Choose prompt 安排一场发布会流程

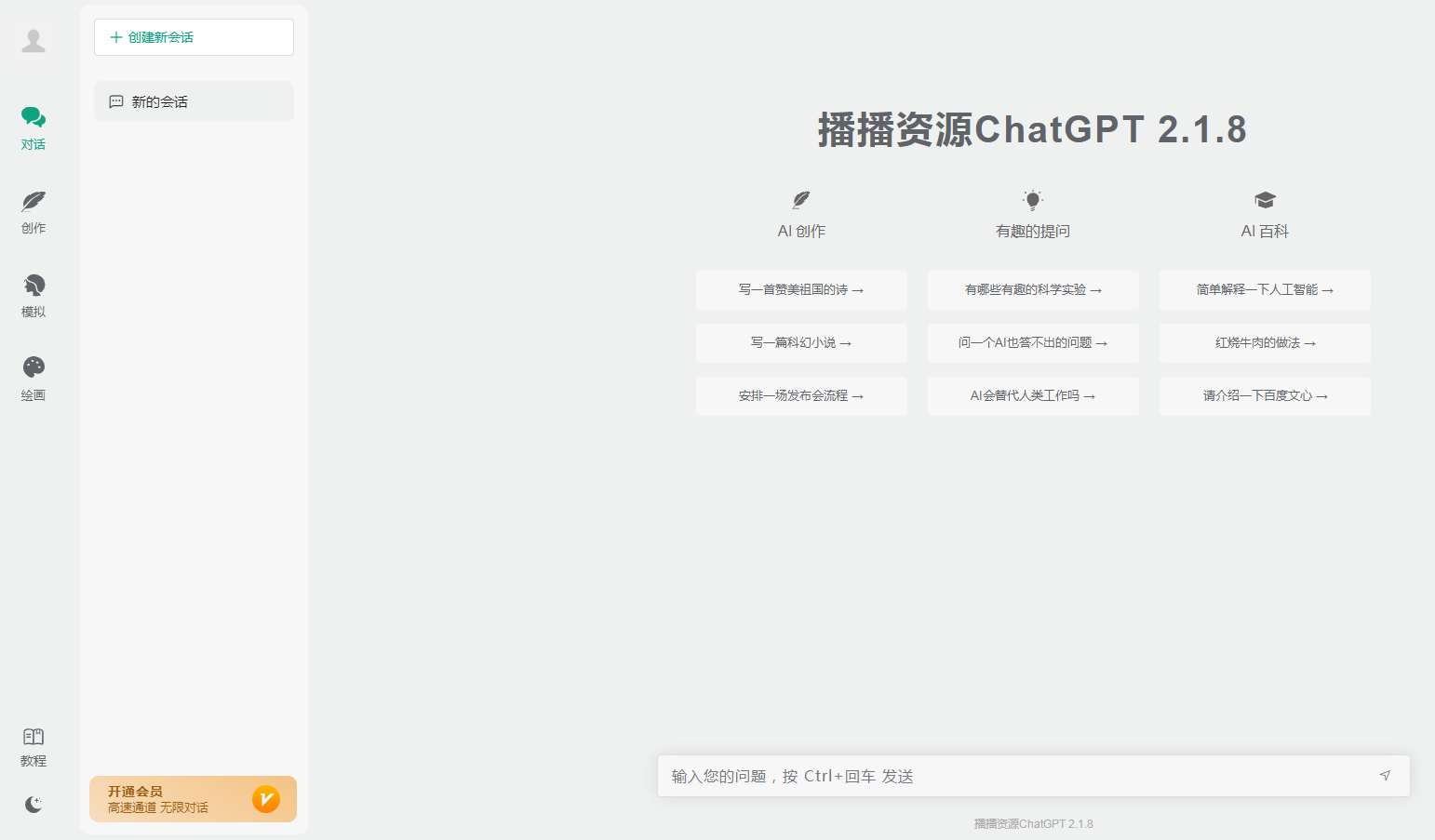click(801, 396)
